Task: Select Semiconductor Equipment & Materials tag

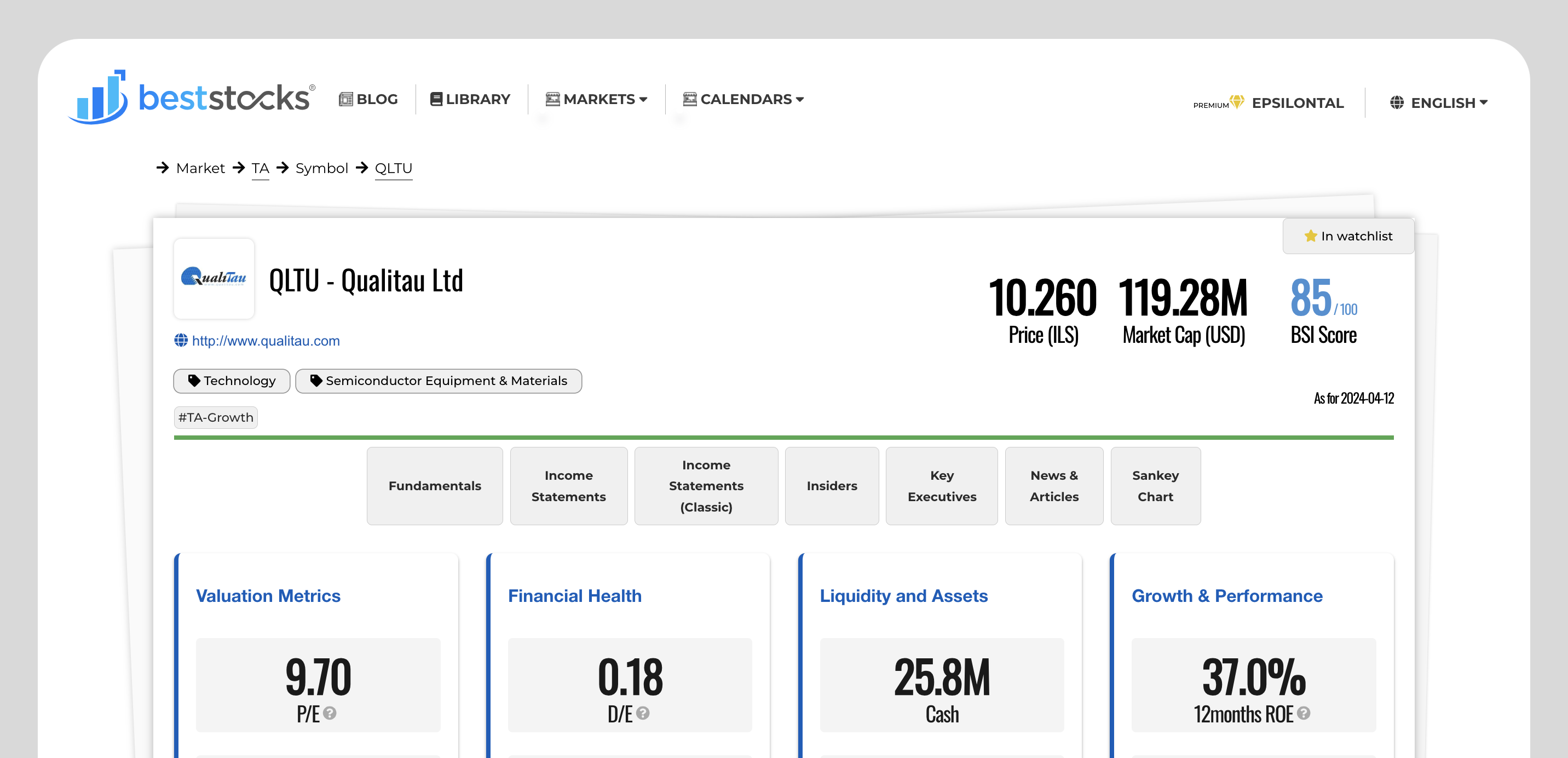Action: (x=438, y=381)
